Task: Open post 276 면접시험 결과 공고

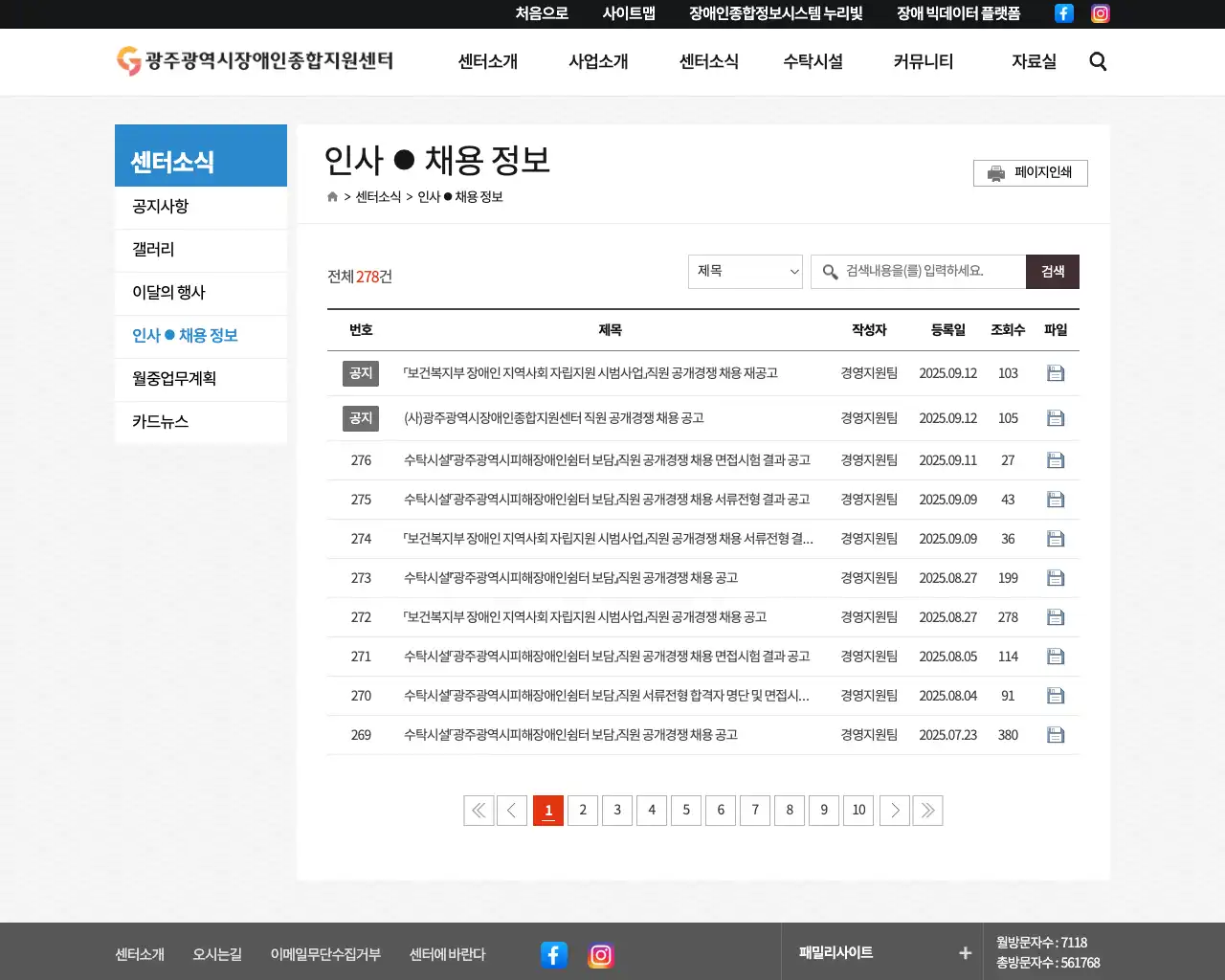Action: (607, 460)
